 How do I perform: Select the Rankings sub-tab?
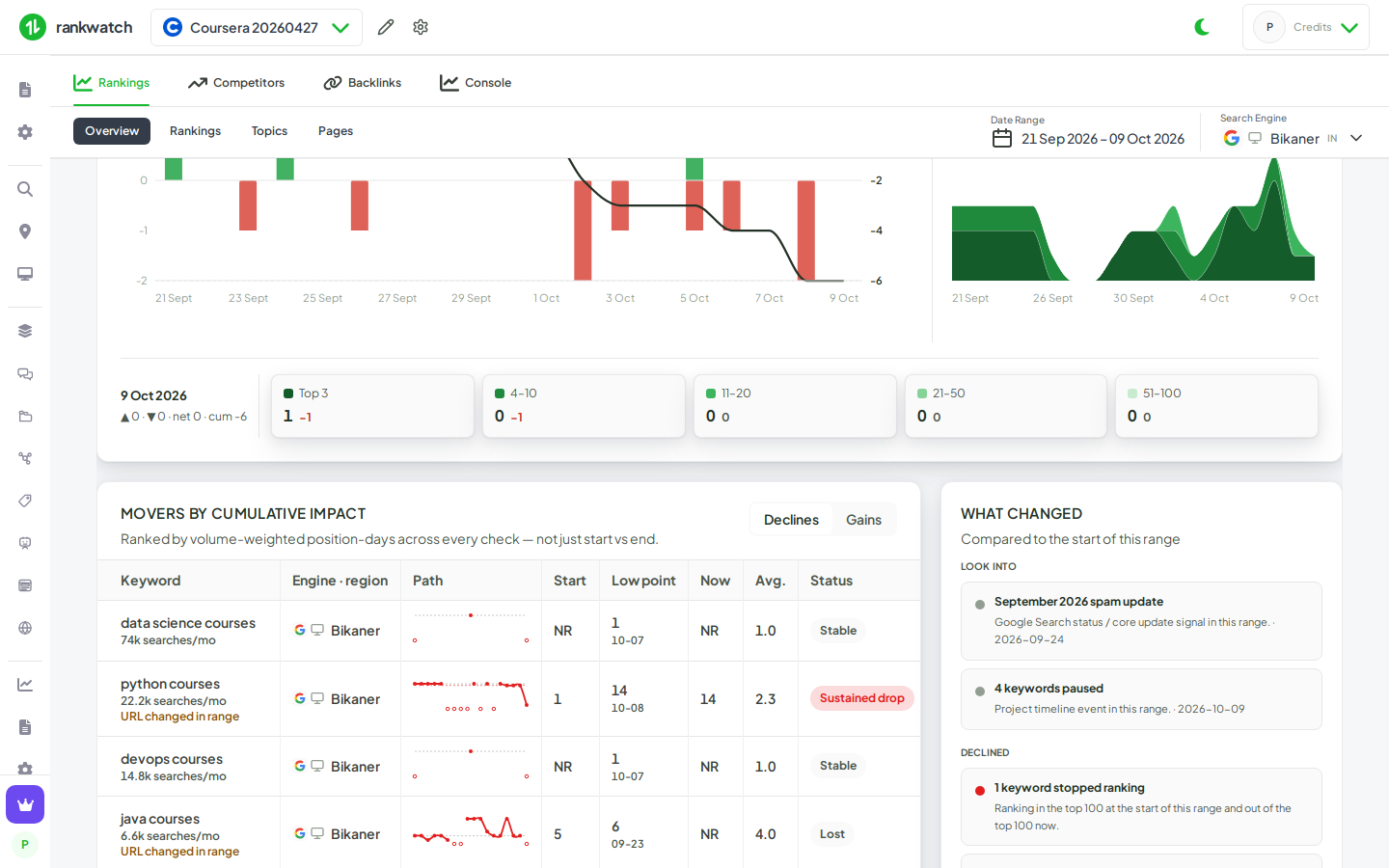195,131
